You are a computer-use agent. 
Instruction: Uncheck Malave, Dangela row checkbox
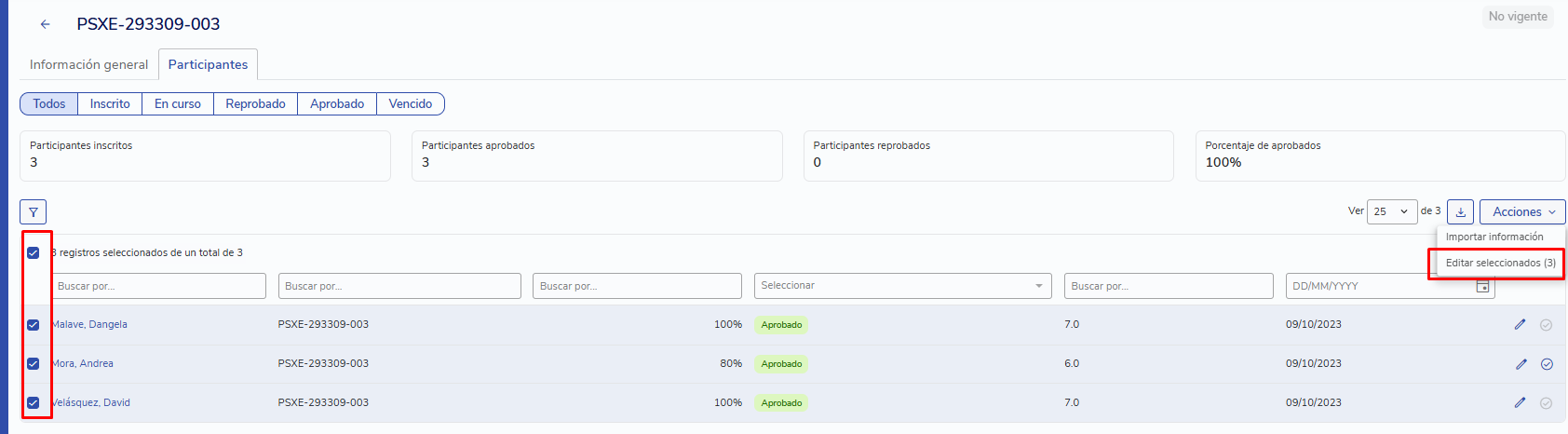tap(34, 324)
